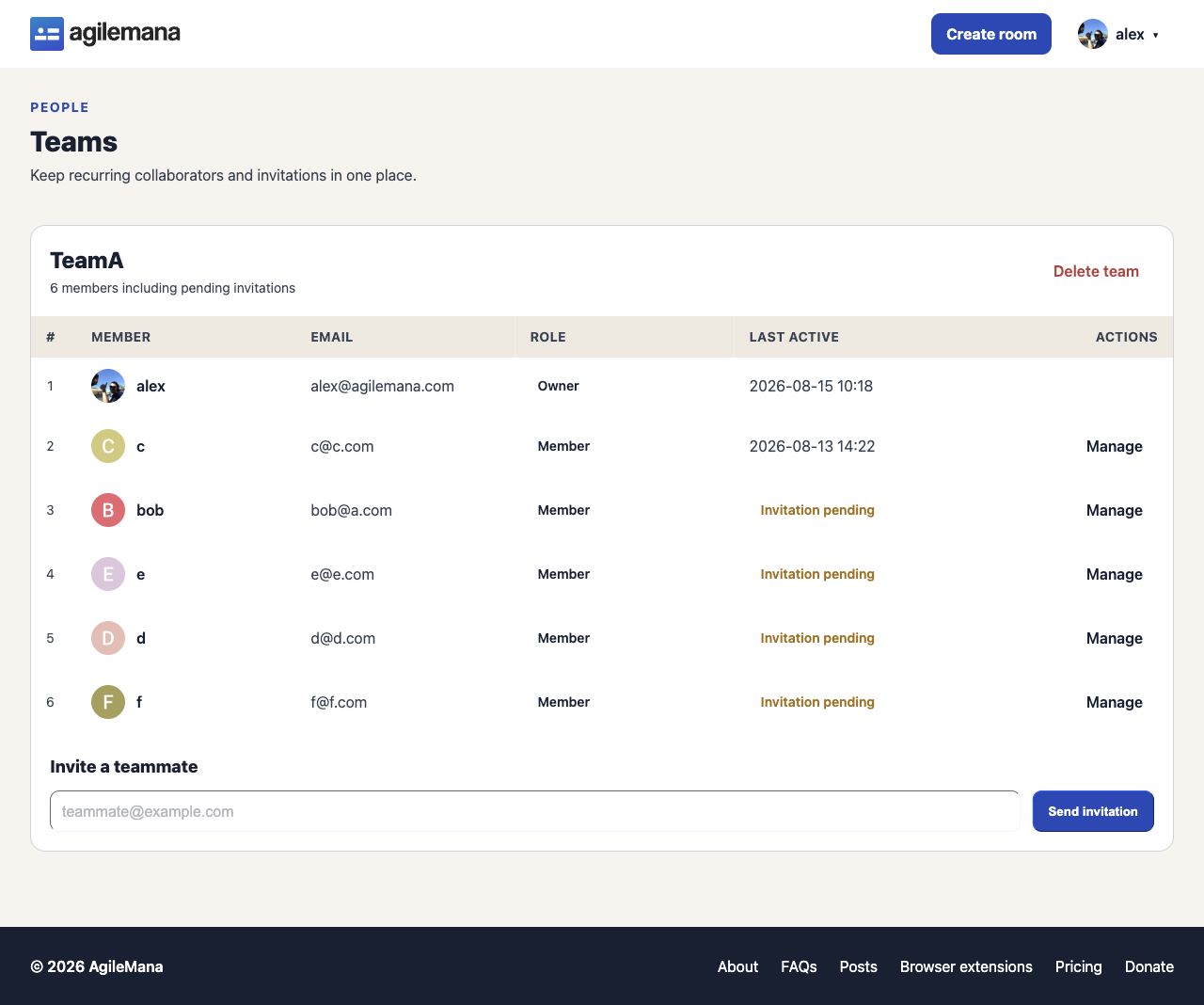Viewport: 1204px width, 1005px height.
Task: Select the alex@agilemana.com email cell
Action: point(382,386)
